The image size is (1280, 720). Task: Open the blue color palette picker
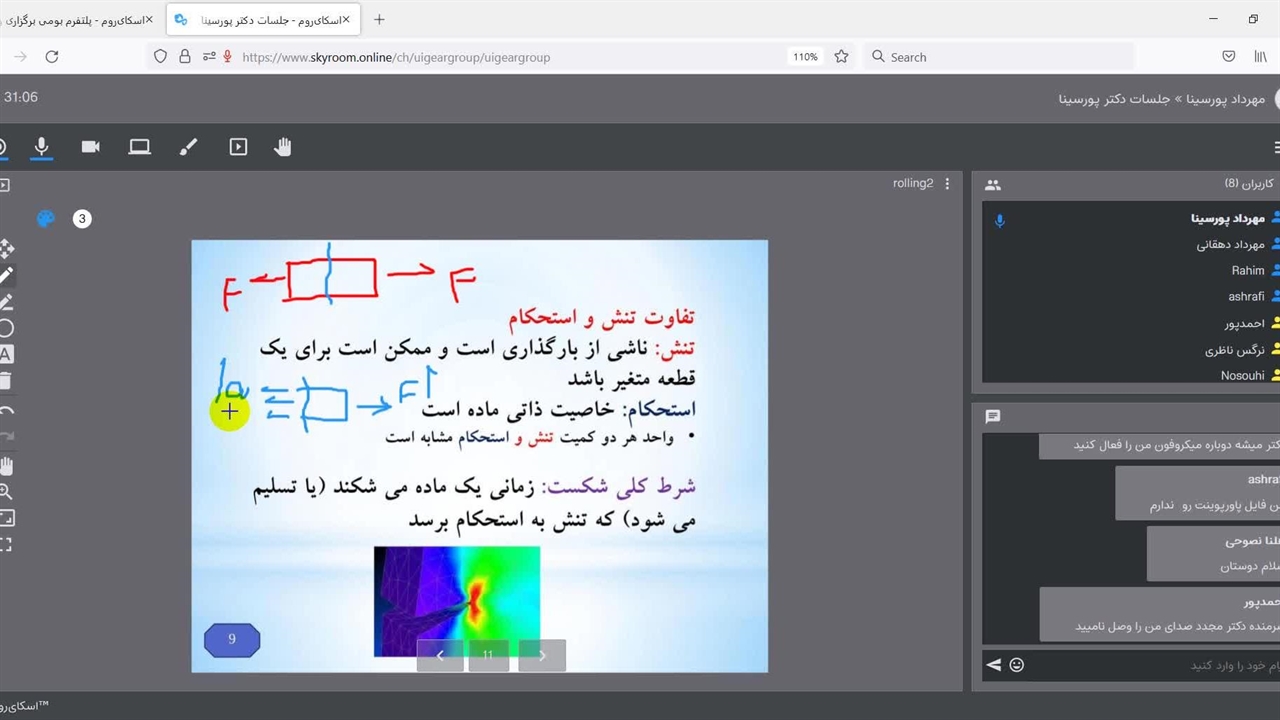coord(45,219)
